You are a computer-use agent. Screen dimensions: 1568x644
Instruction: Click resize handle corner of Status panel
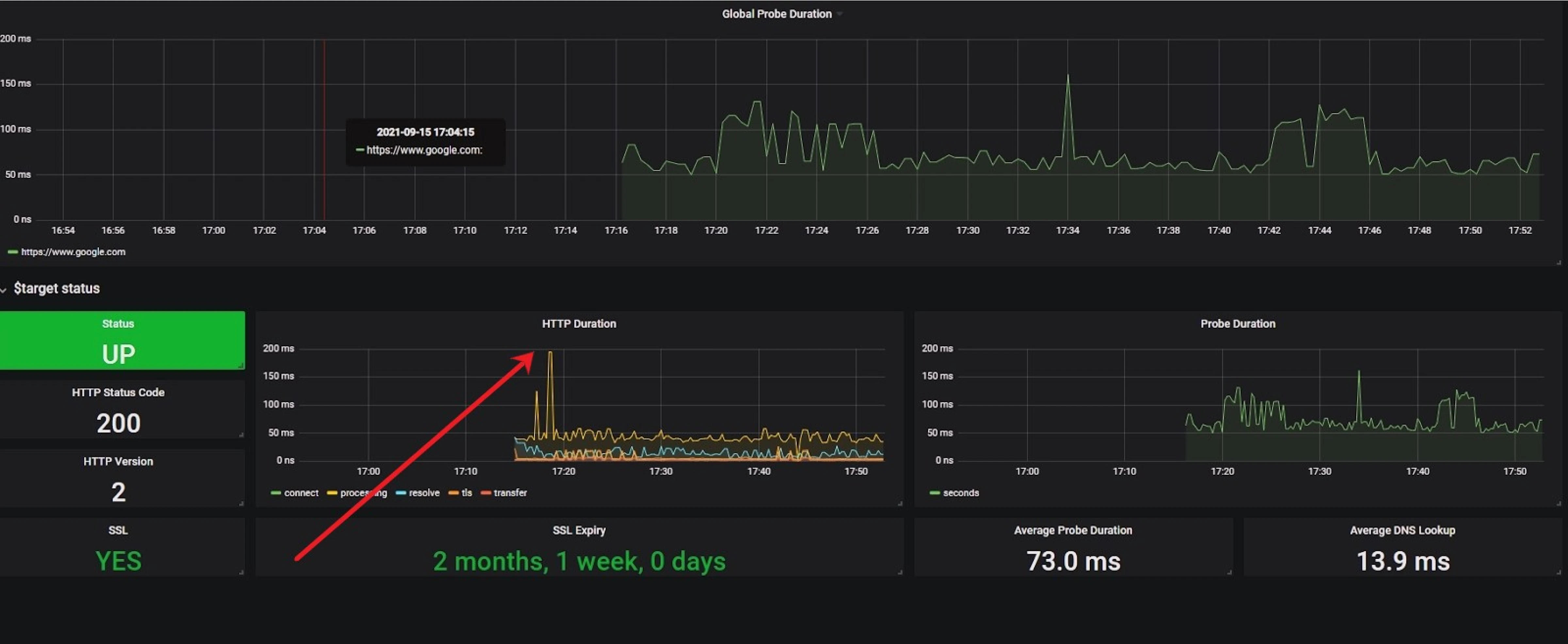click(242, 366)
